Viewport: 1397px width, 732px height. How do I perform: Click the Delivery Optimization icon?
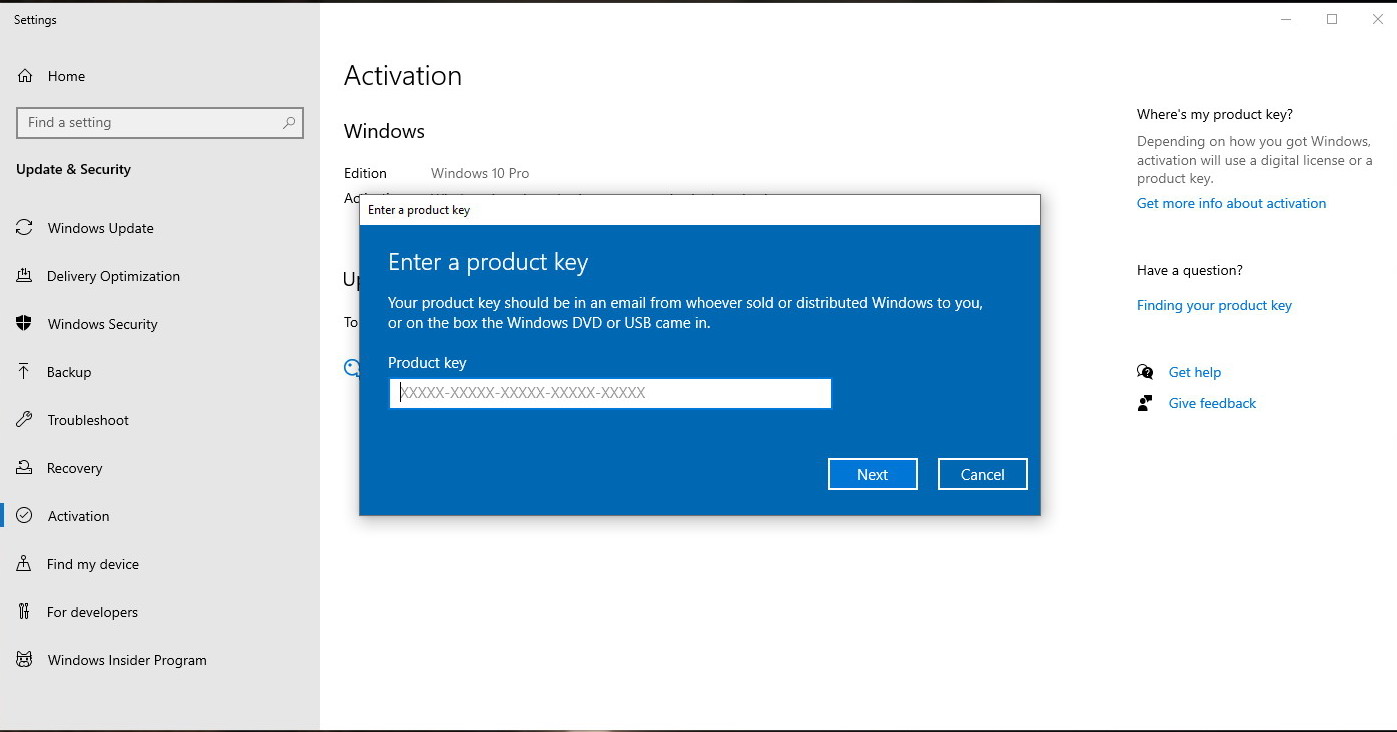25,276
